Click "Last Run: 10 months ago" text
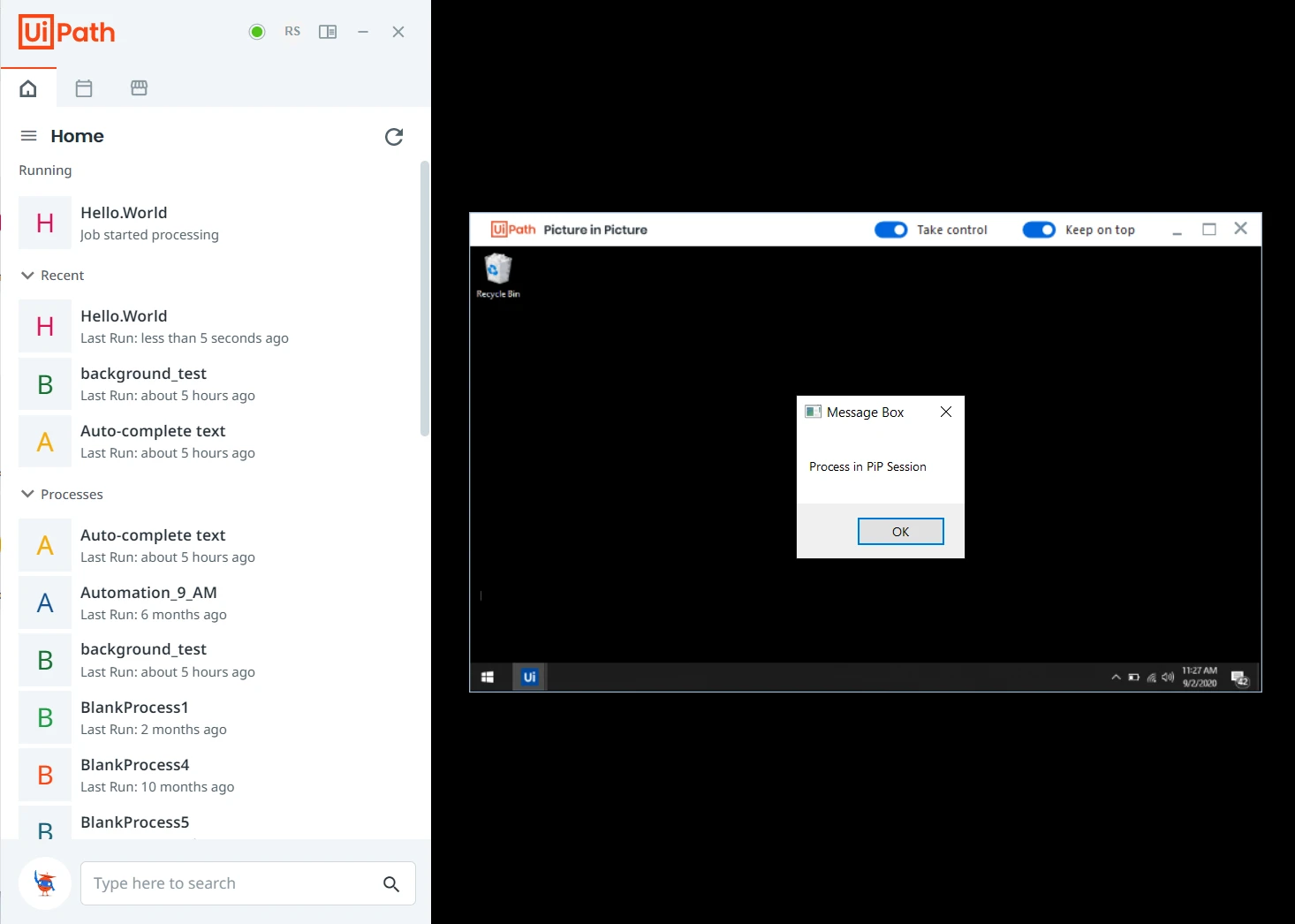The height and width of the screenshot is (924, 1295). [157, 787]
